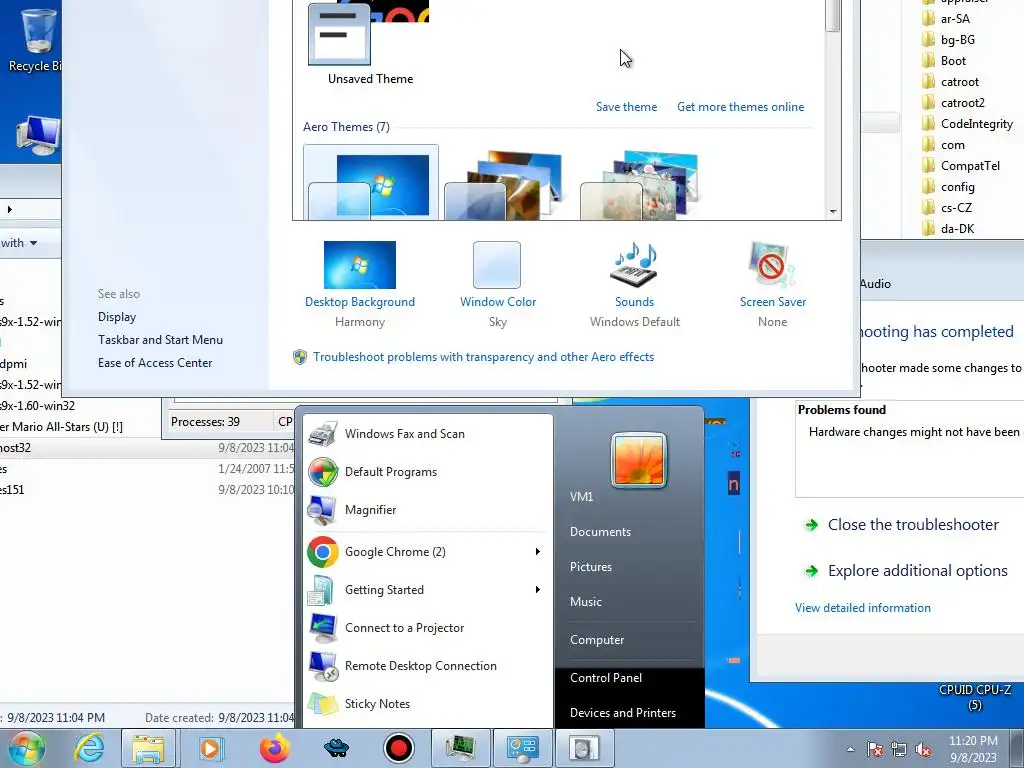The image size is (1024, 768).
Task: Open Windows Media Player taskbar icon
Action: (x=210, y=748)
